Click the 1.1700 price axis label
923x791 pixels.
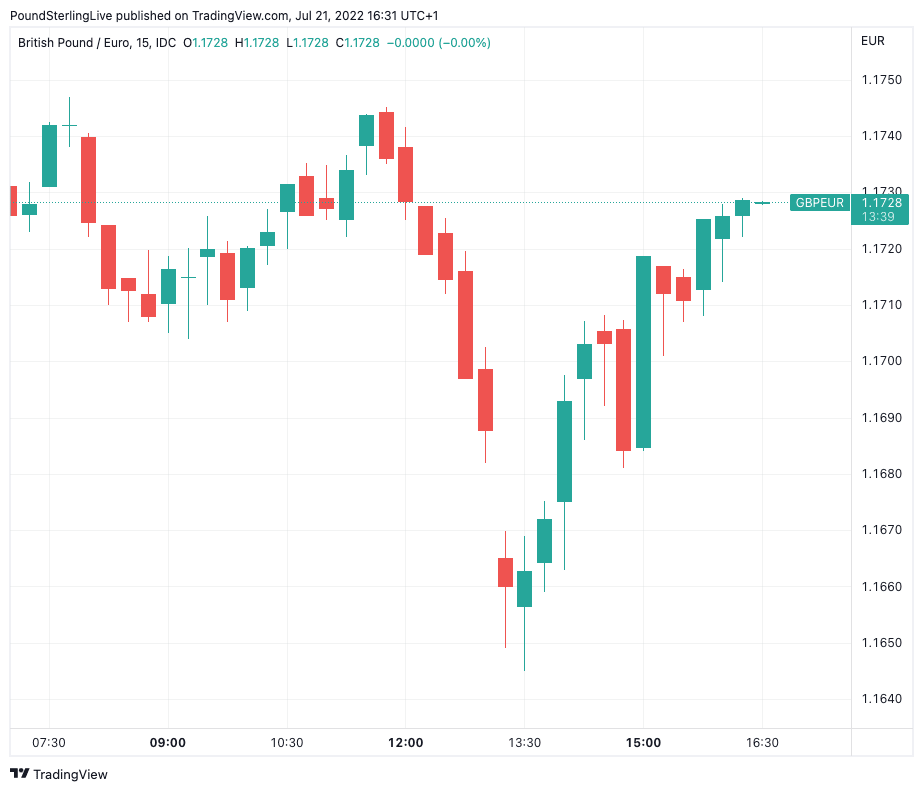(x=881, y=361)
